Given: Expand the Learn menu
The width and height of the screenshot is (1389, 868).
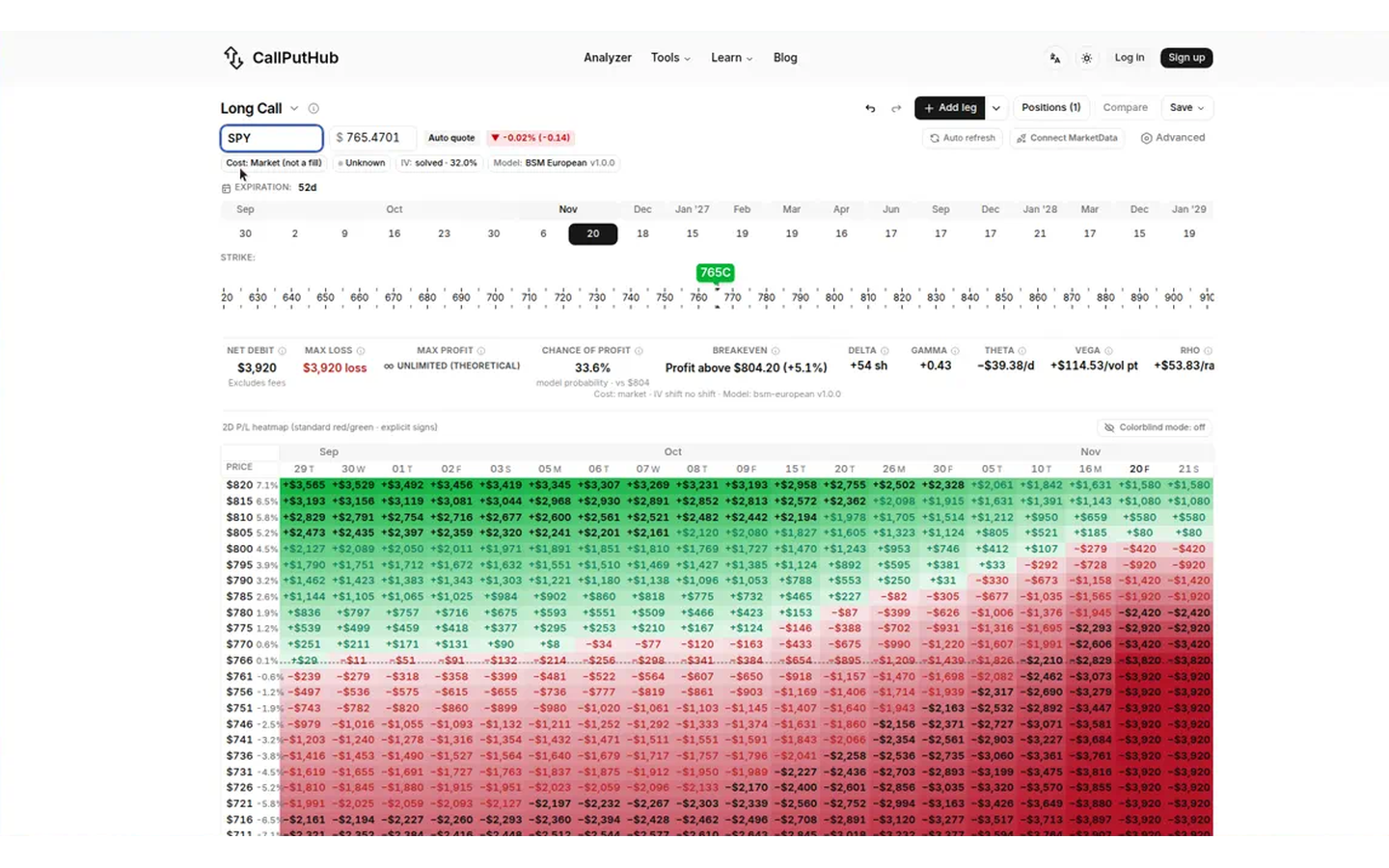Looking at the screenshot, I should pos(731,58).
